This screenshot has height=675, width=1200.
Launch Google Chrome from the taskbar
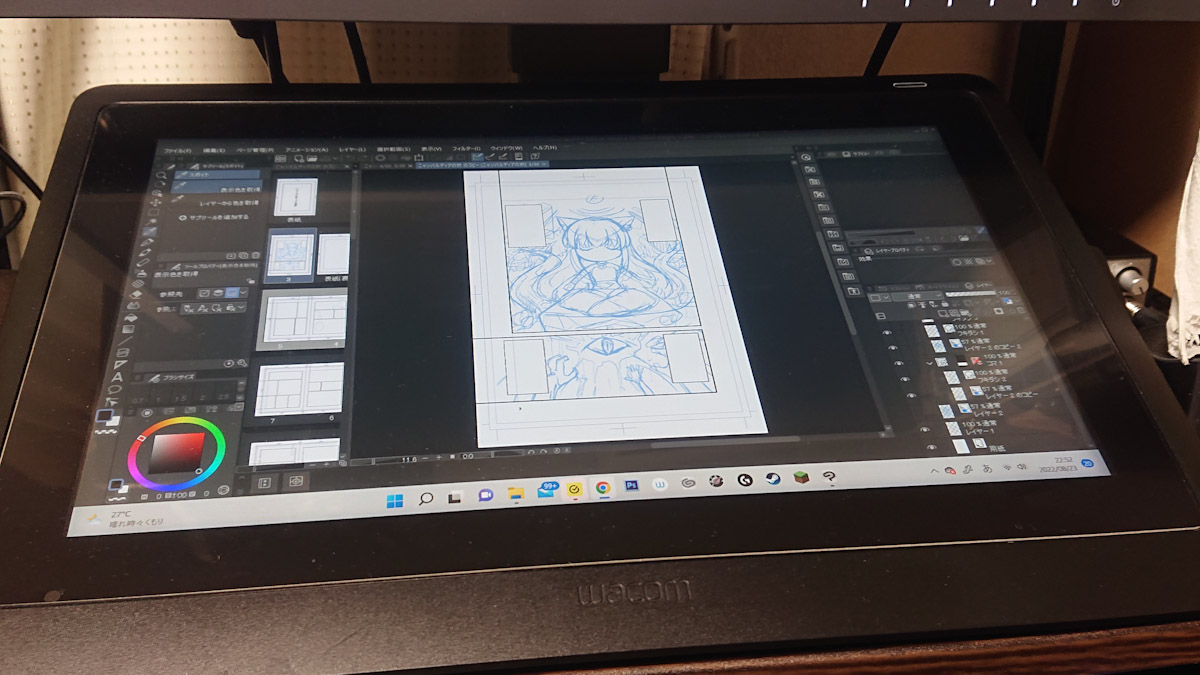click(x=603, y=488)
